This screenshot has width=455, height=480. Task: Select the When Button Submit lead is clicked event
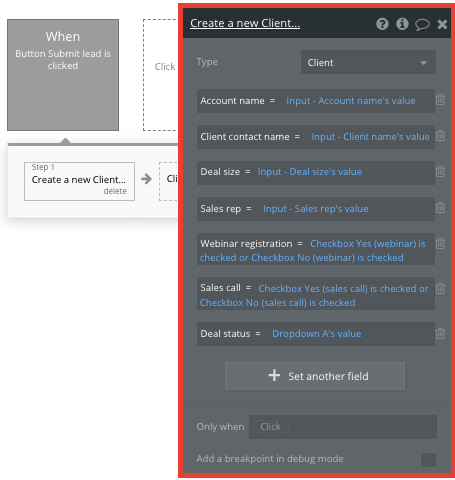[63, 75]
